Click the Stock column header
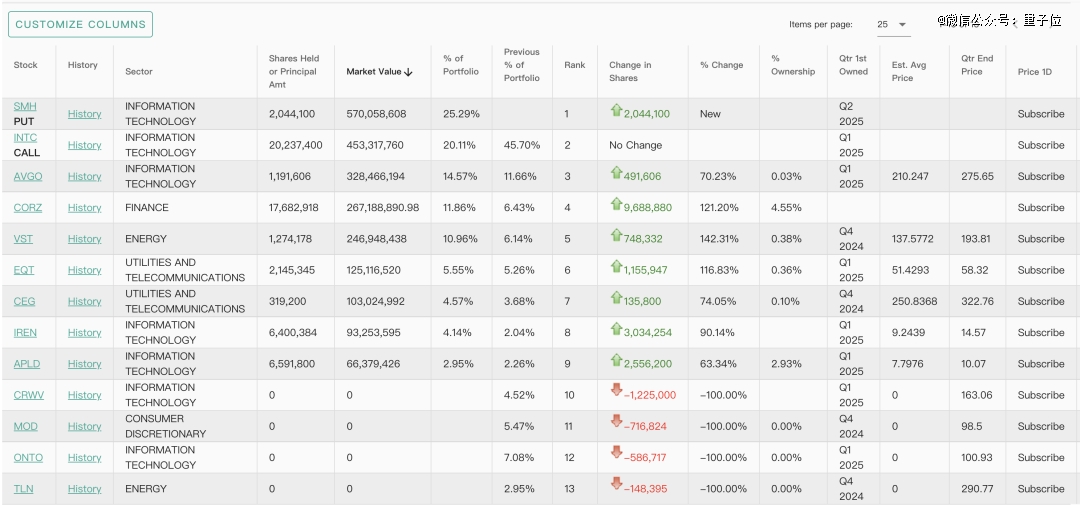Image resolution: width=1080 pixels, height=505 pixels. click(x=25, y=65)
